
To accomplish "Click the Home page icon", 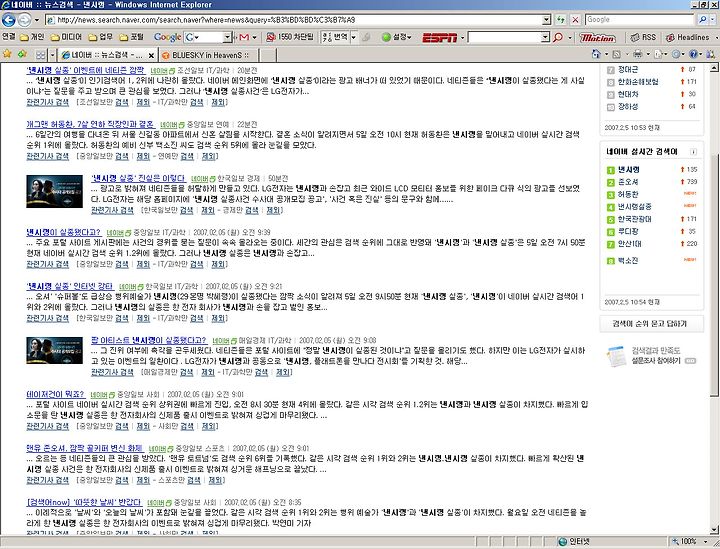I will (596, 54).
